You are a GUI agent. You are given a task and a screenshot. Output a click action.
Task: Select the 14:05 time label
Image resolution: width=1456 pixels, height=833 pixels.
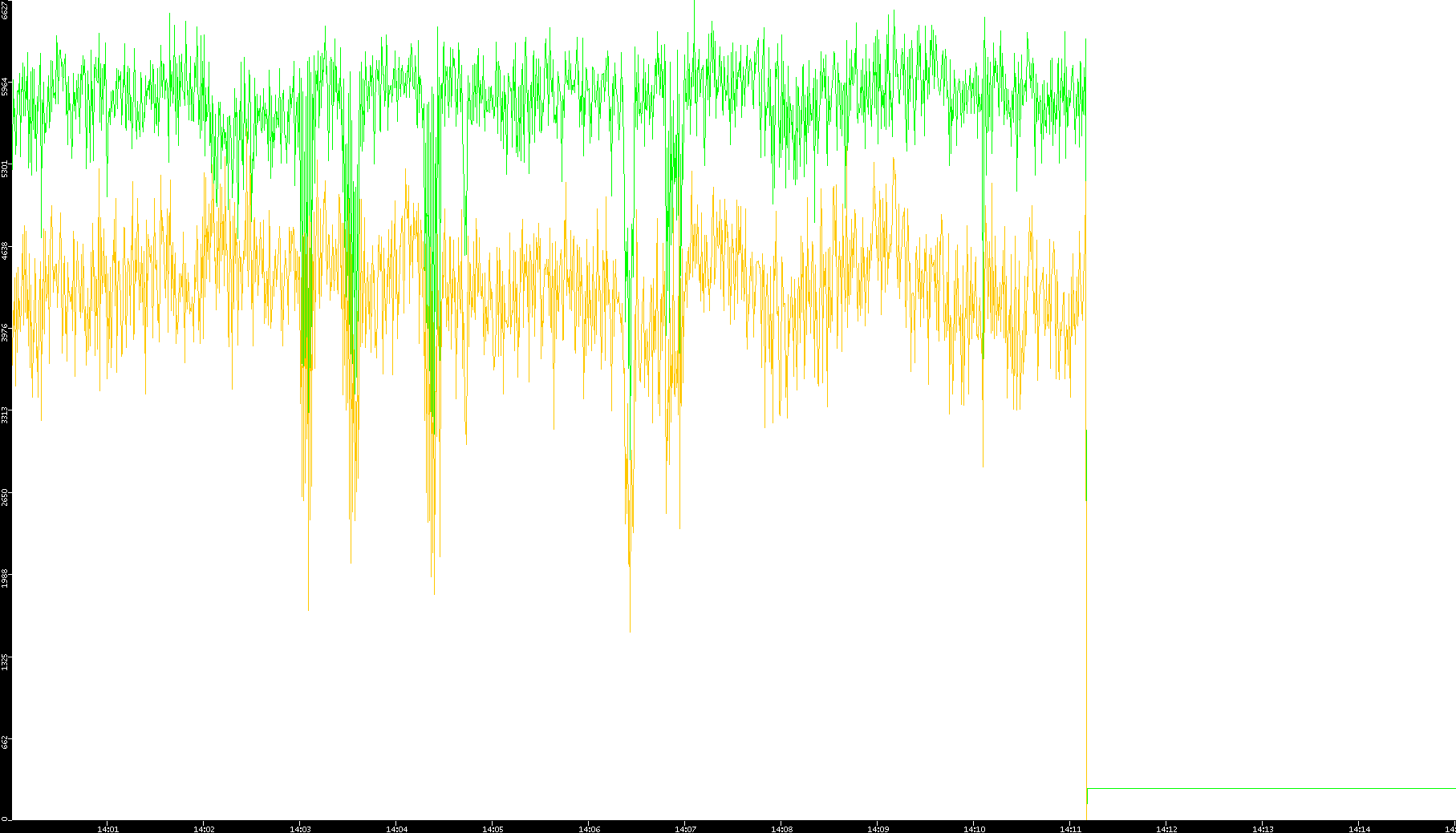coord(493,829)
